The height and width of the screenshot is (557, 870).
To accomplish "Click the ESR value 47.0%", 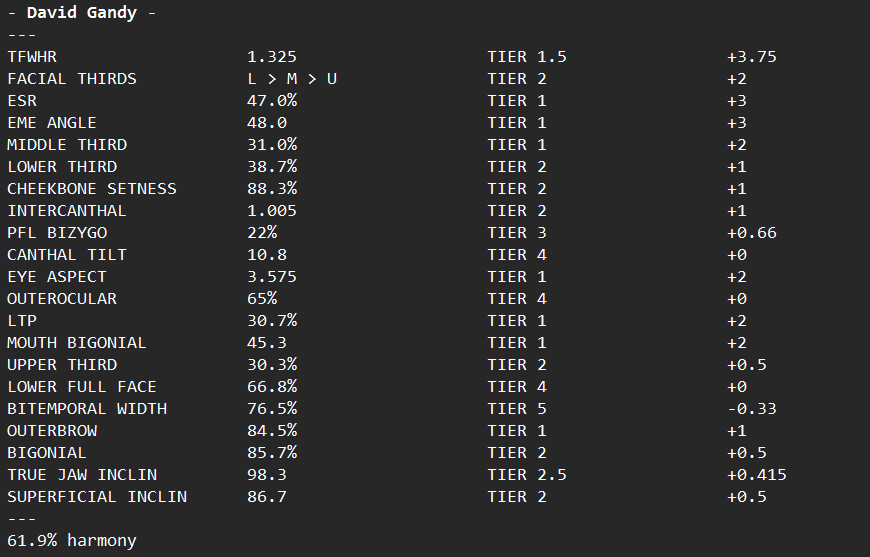I will click(x=272, y=101).
